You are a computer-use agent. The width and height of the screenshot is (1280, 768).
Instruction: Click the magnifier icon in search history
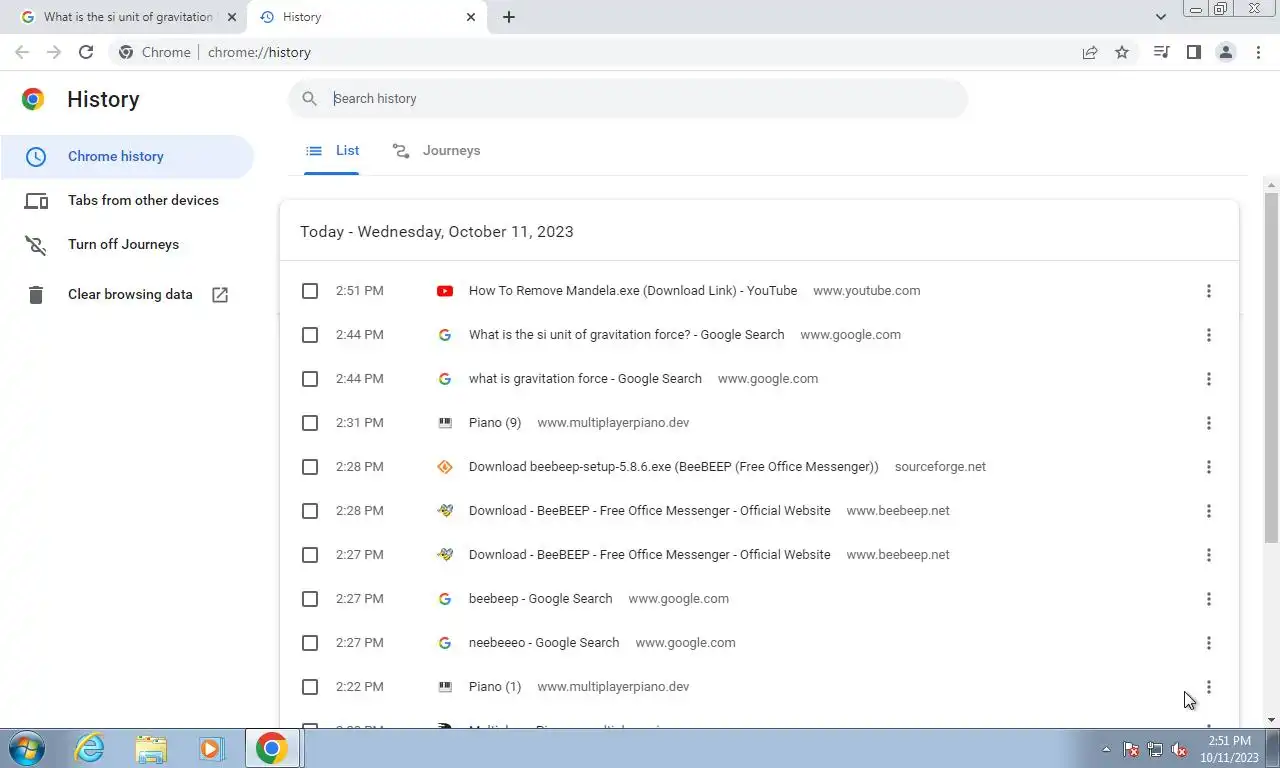(x=310, y=98)
